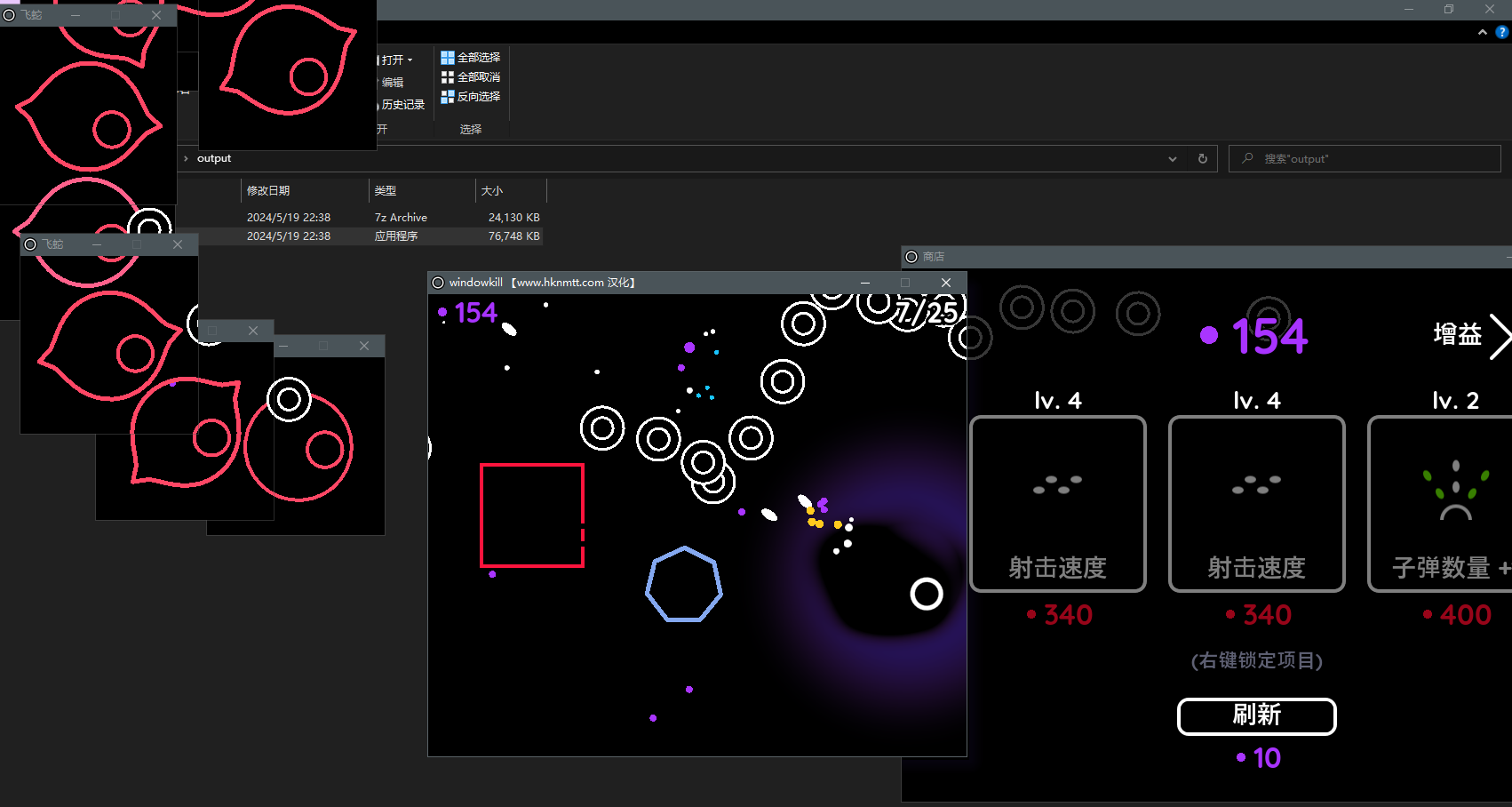The image size is (1512, 807).
Task: Click the red square enemy in game
Action: (x=532, y=515)
